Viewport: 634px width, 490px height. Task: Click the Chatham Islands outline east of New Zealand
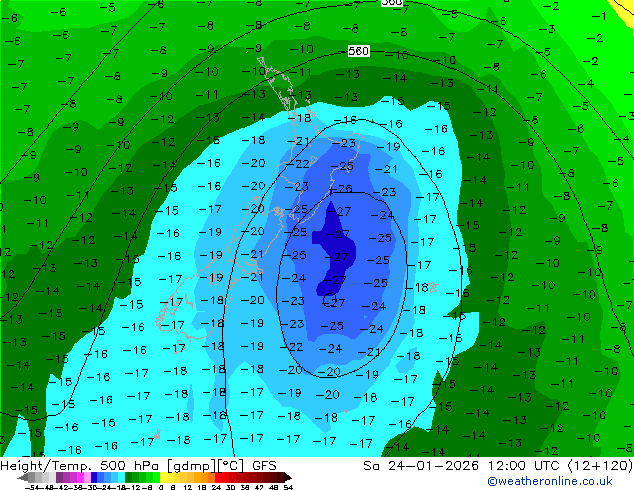[x=433, y=287]
